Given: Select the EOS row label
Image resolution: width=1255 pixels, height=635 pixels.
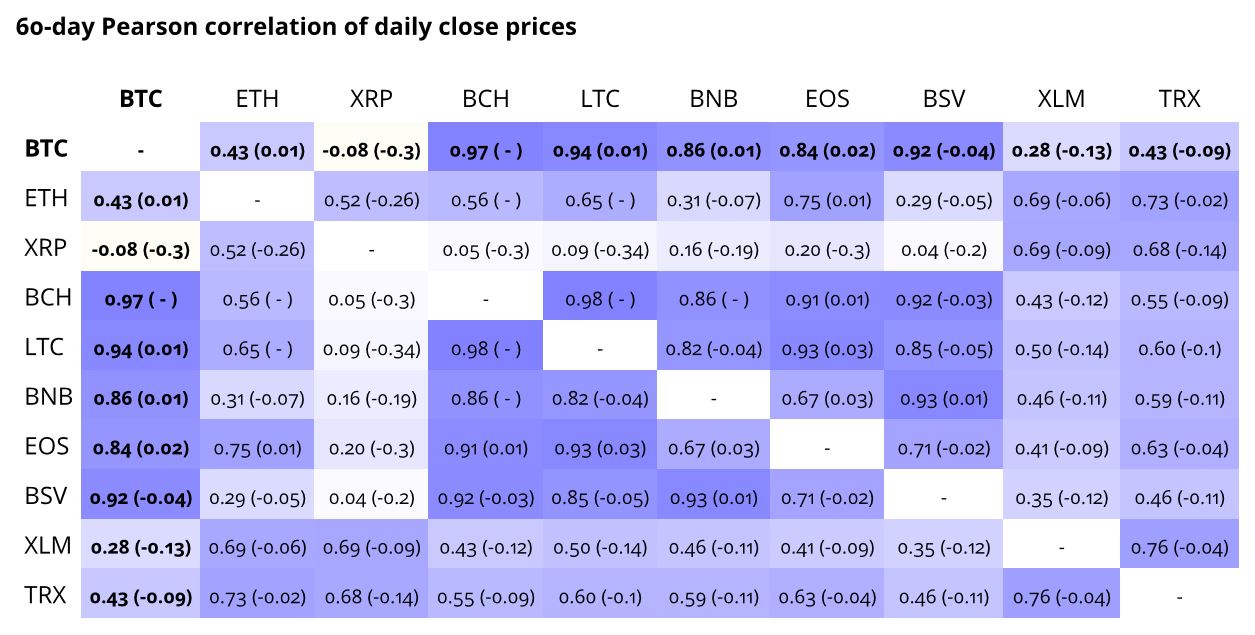Looking at the screenshot, I should pos(46,447).
